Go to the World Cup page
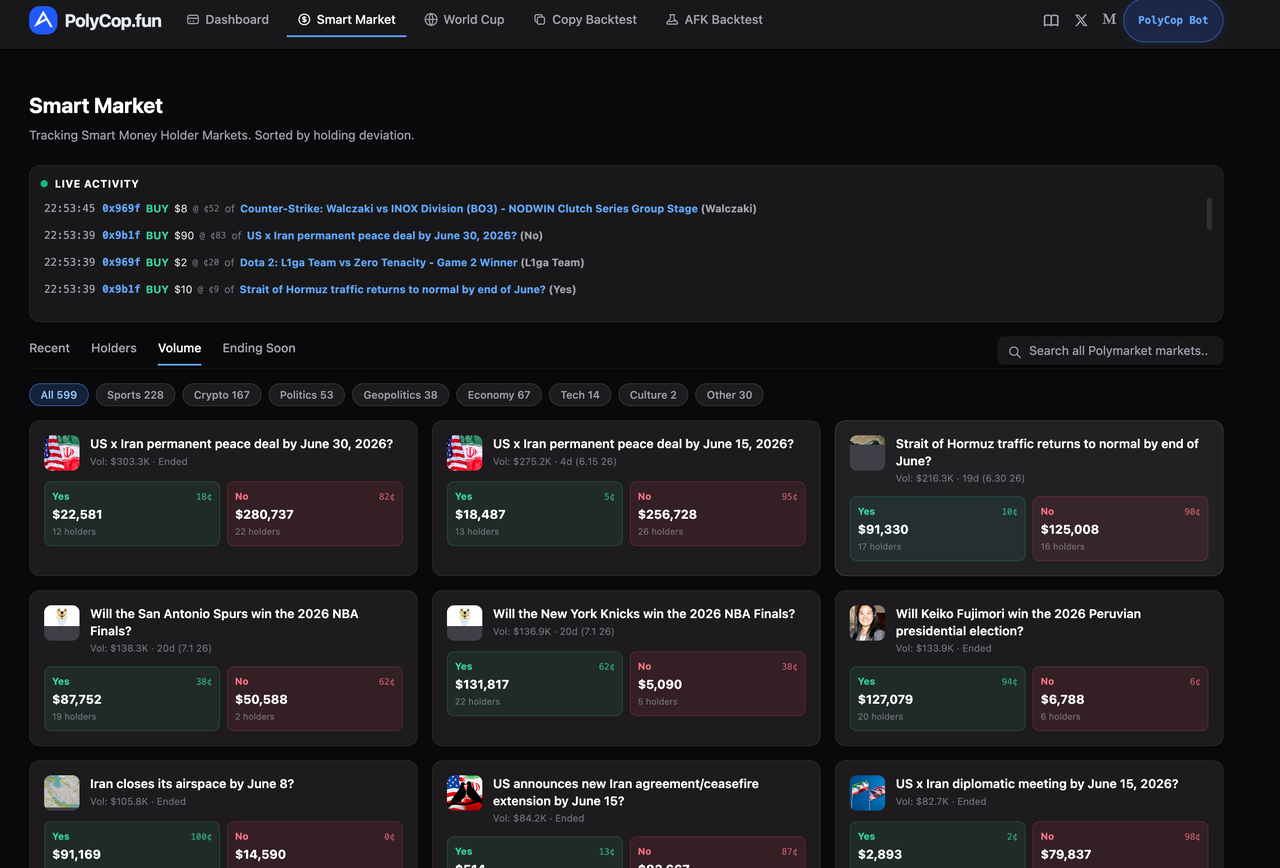Viewport: 1280px width, 868px height. click(x=464, y=19)
